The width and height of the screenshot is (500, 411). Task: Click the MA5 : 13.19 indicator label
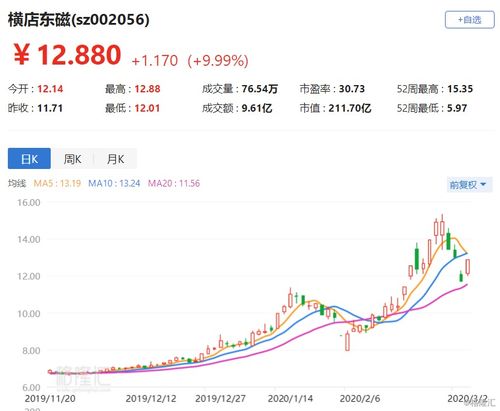click(x=57, y=183)
